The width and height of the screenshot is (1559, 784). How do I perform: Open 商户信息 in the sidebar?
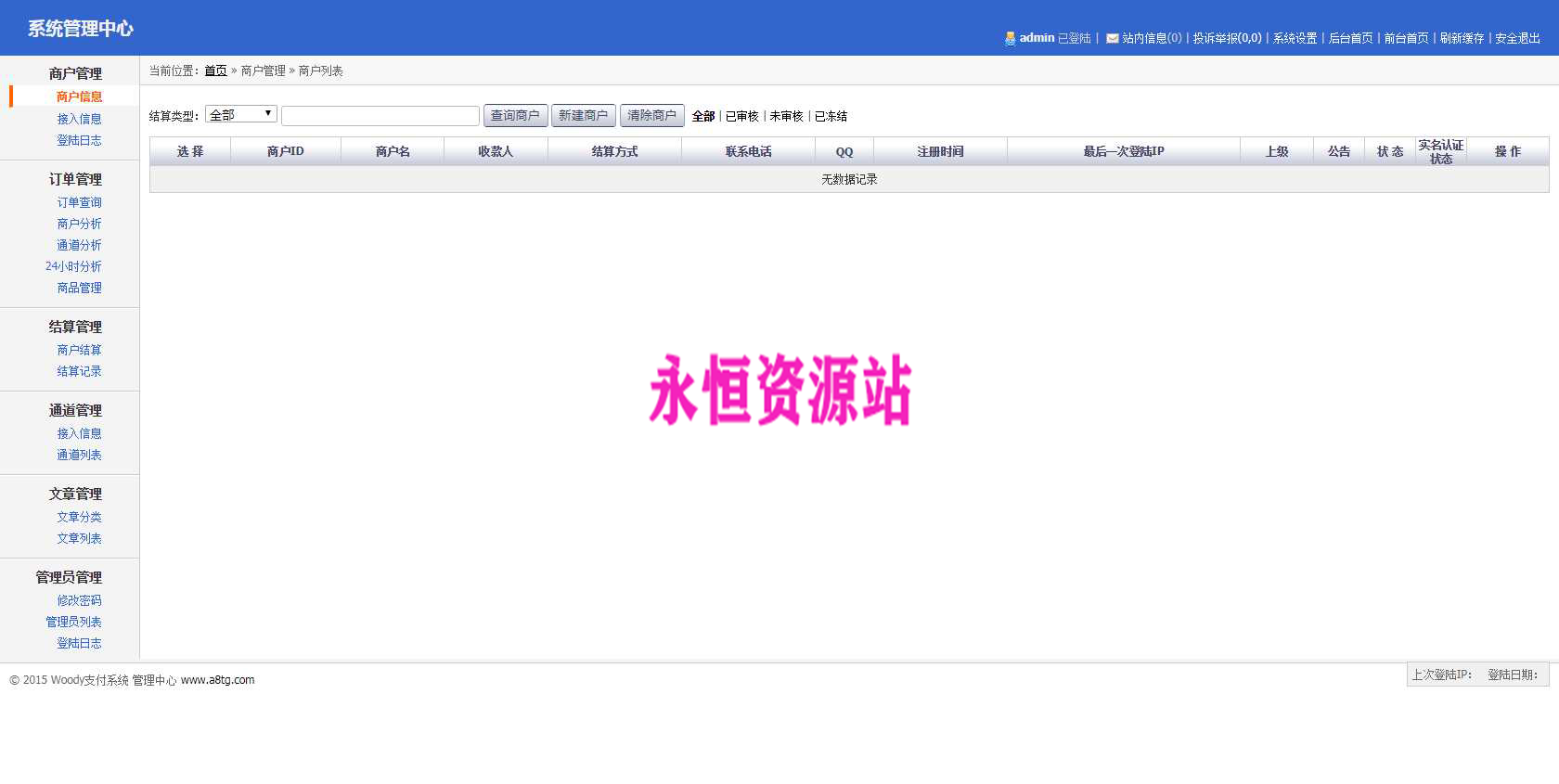tap(79, 96)
